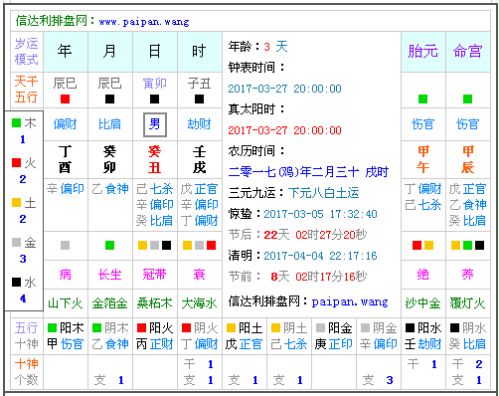Click 子丑 in the 天干五行 row
This screenshot has height=396, width=500.
point(199,83)
